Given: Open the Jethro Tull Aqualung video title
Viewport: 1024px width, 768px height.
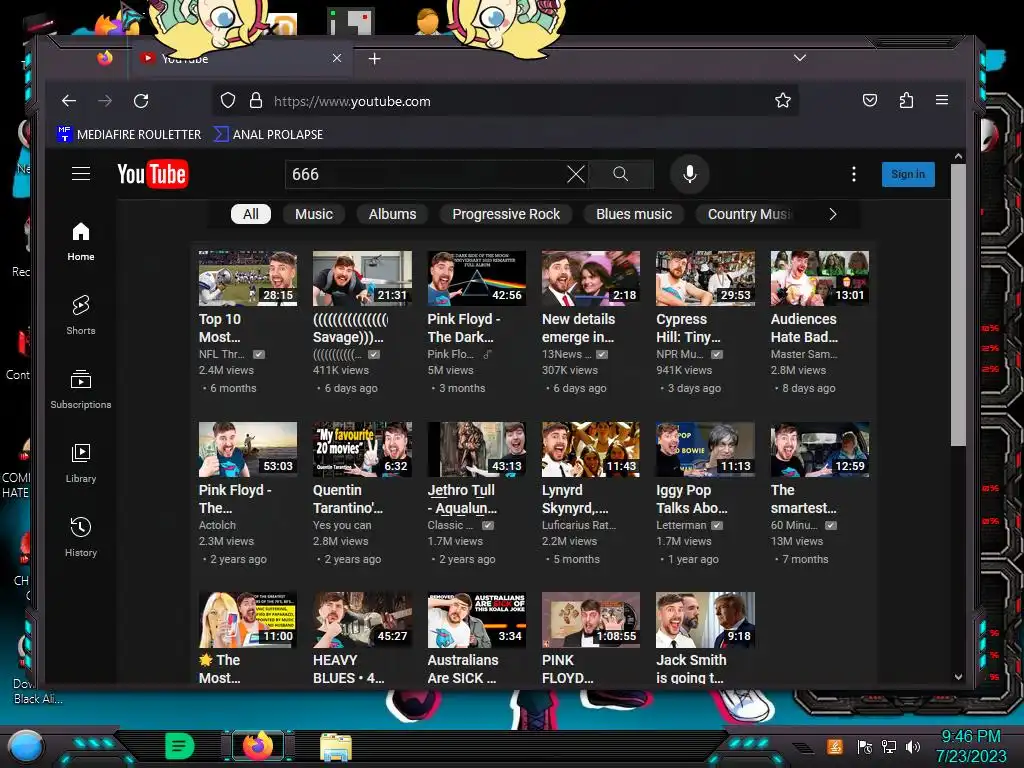Looking at the screenshot, I should (x=462, y=499).
